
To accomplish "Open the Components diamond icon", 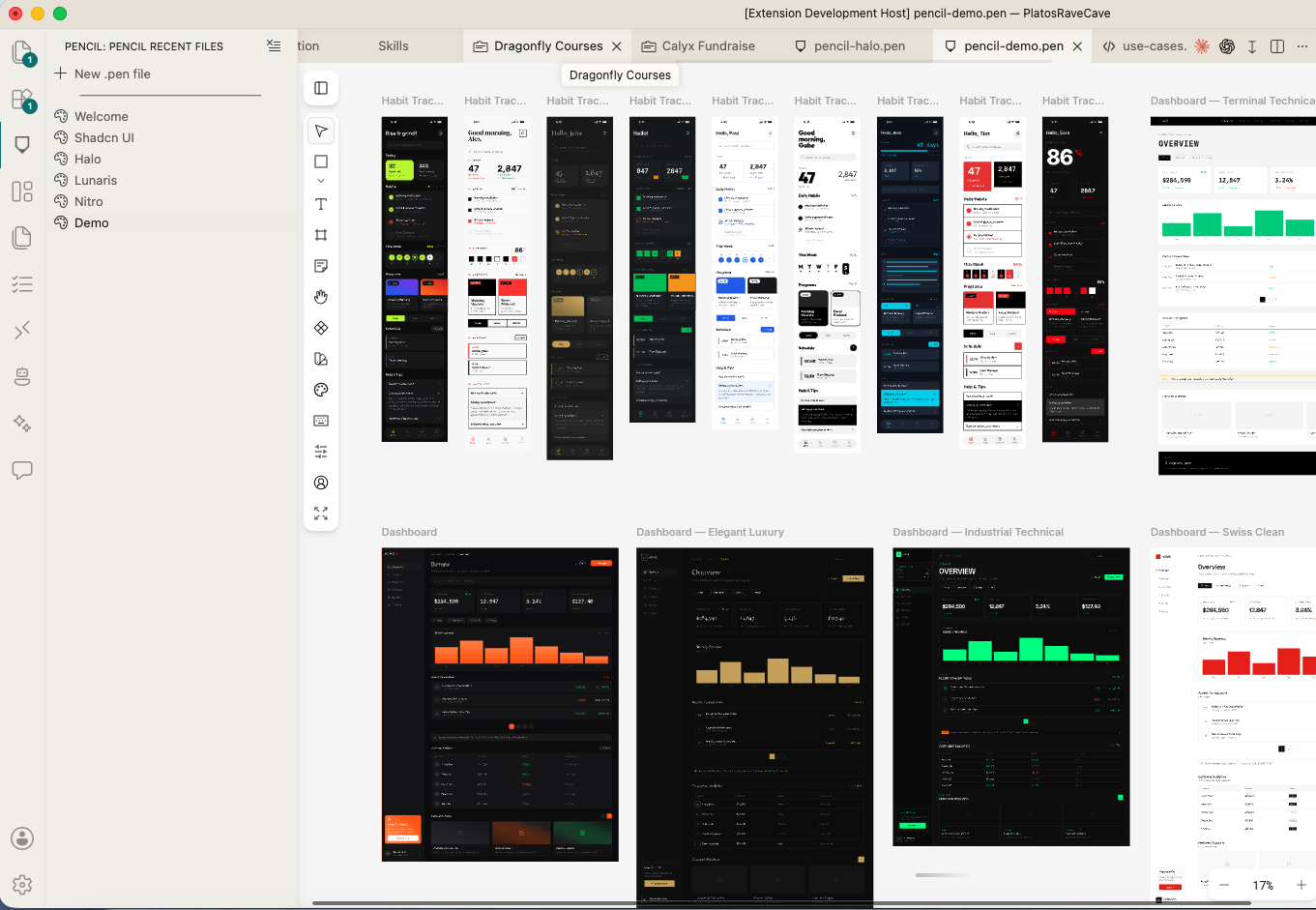I will pyautogui.click(x=321, y=328).
